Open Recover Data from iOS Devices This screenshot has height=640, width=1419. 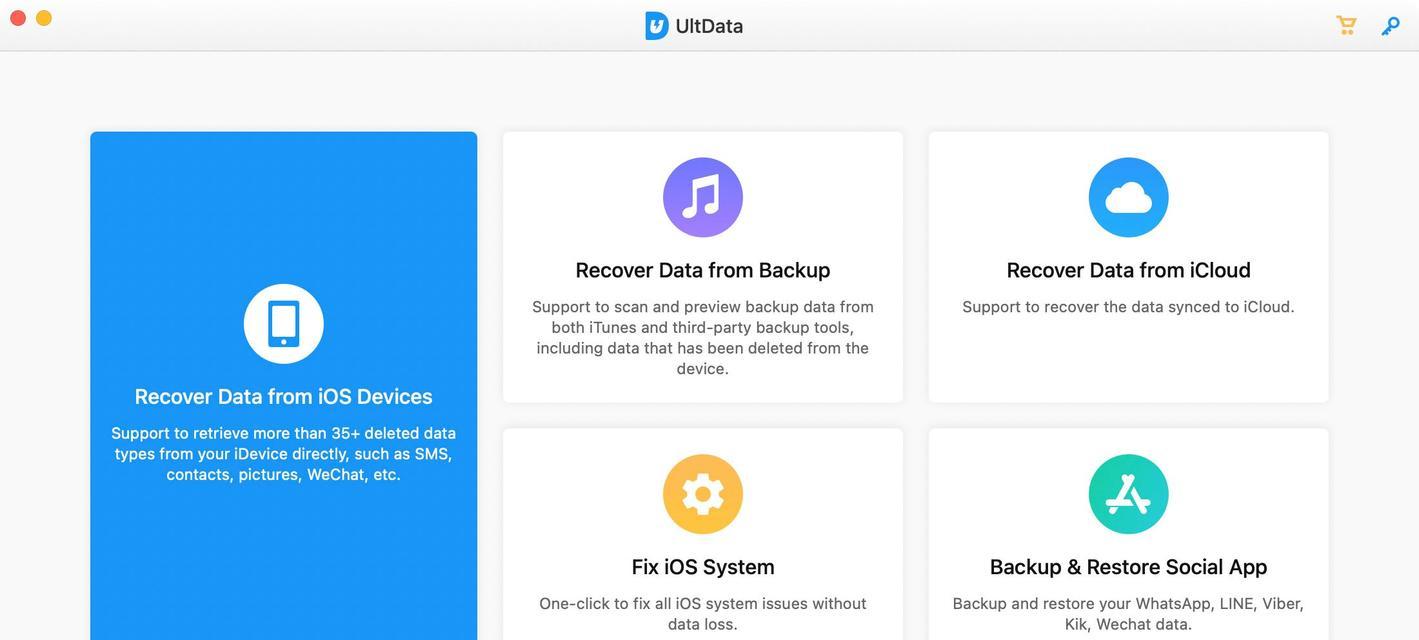[x=284, y=397]
